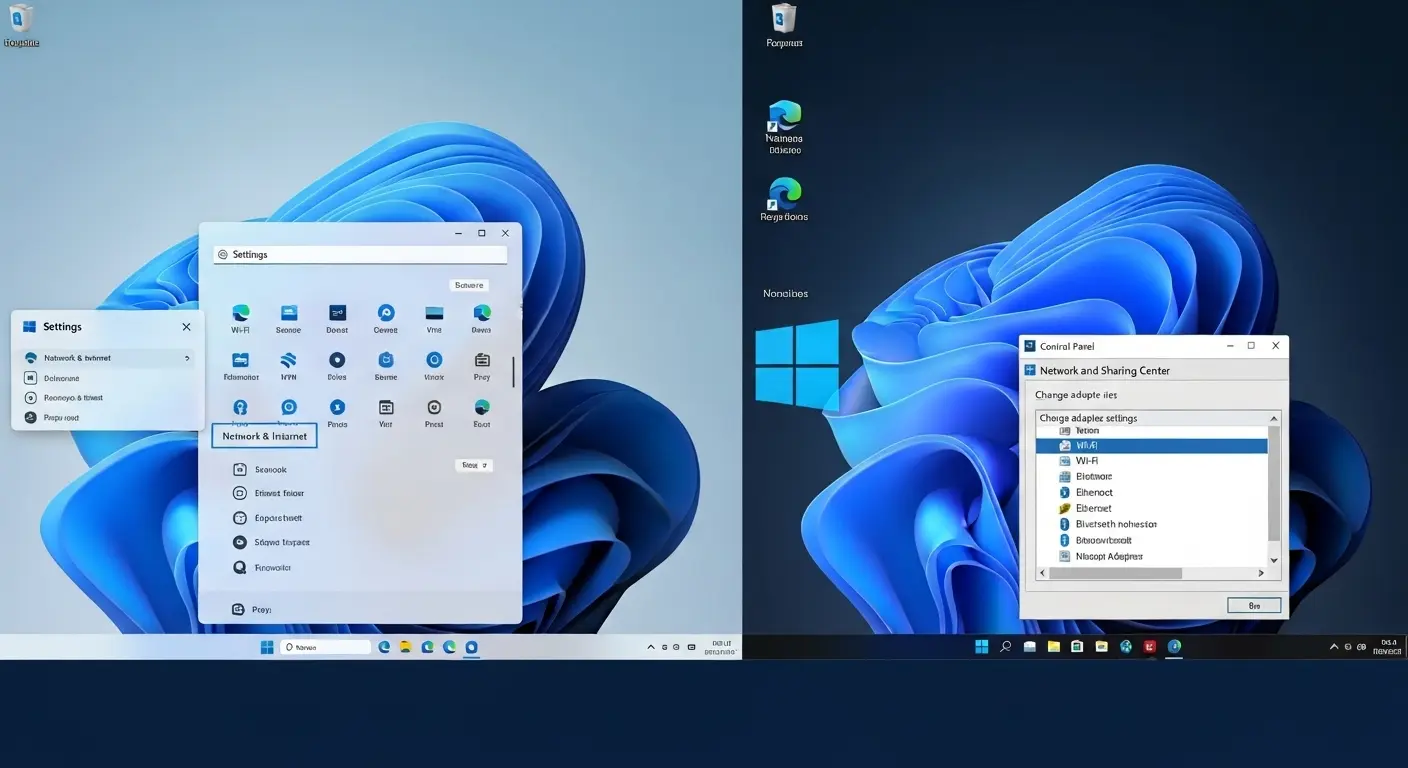
Task: Click the up arrow of the adapter list scrollbar
Action: point(1274,418)
